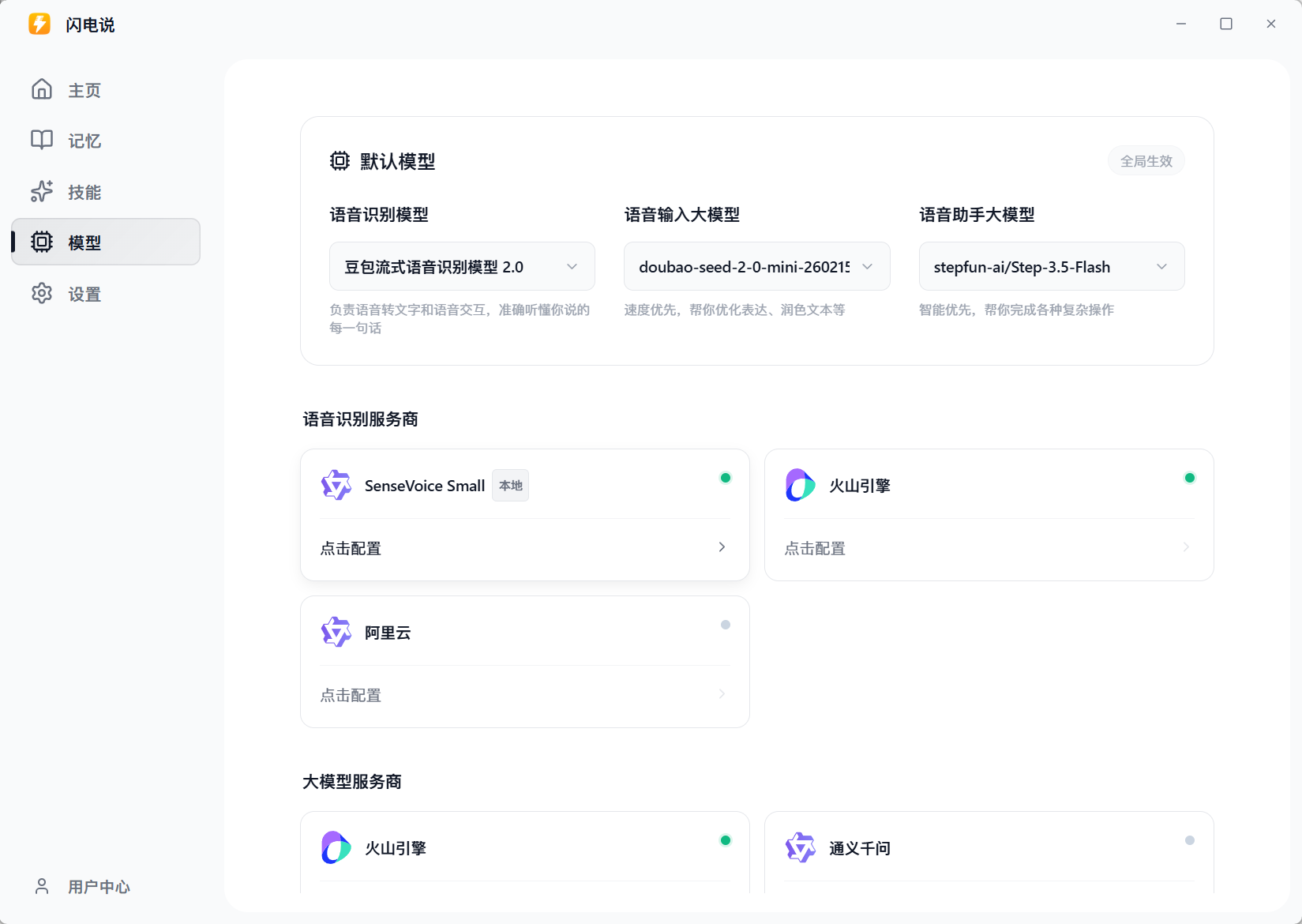Click the 通义千问 card title

pos(860,848)
